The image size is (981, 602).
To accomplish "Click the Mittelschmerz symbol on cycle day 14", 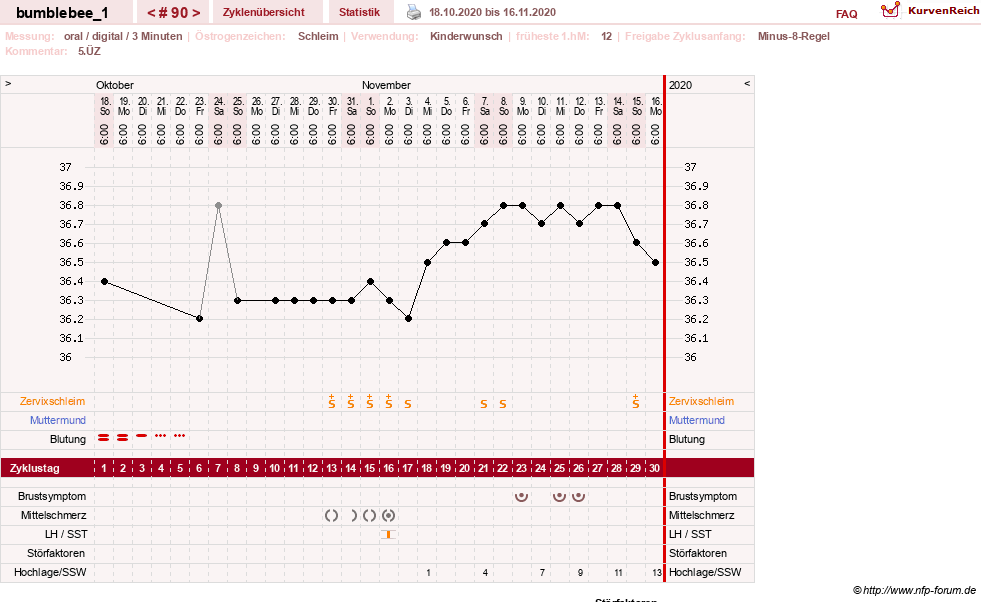I will click(x=353, y=516).
